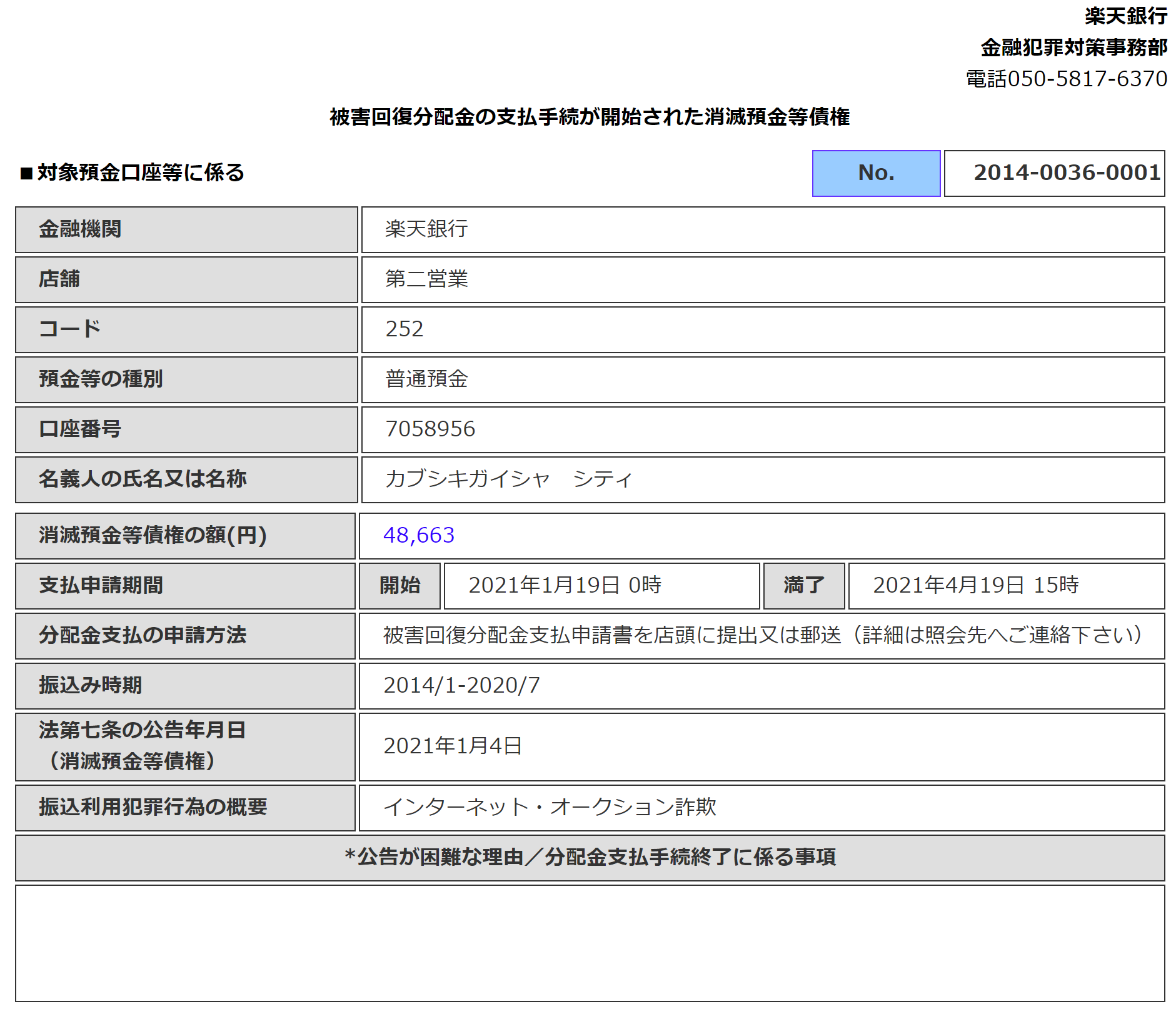
Task: Select the 振込み時期 label cell
Action: [185, 686]
